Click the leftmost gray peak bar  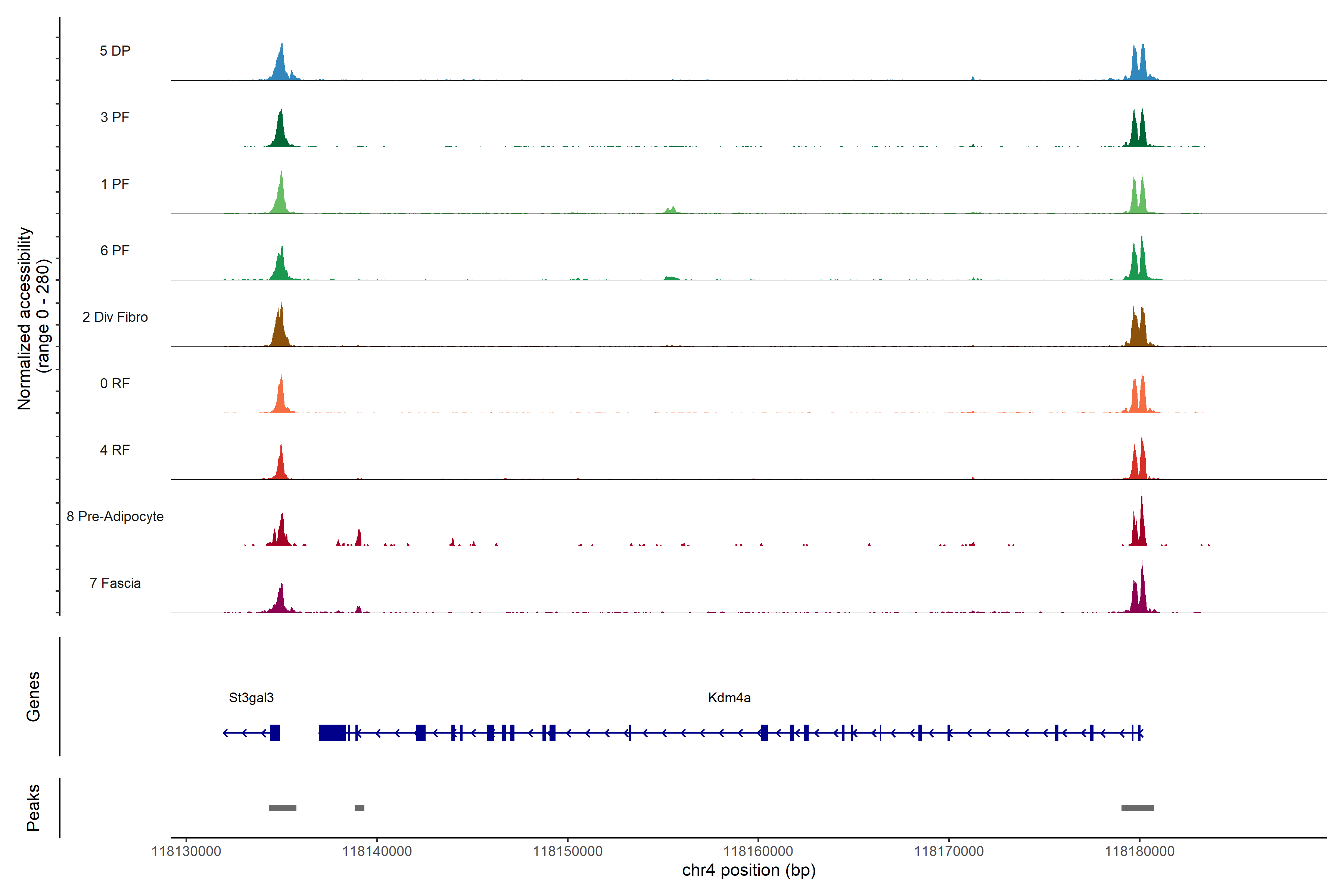pos(282,808)
